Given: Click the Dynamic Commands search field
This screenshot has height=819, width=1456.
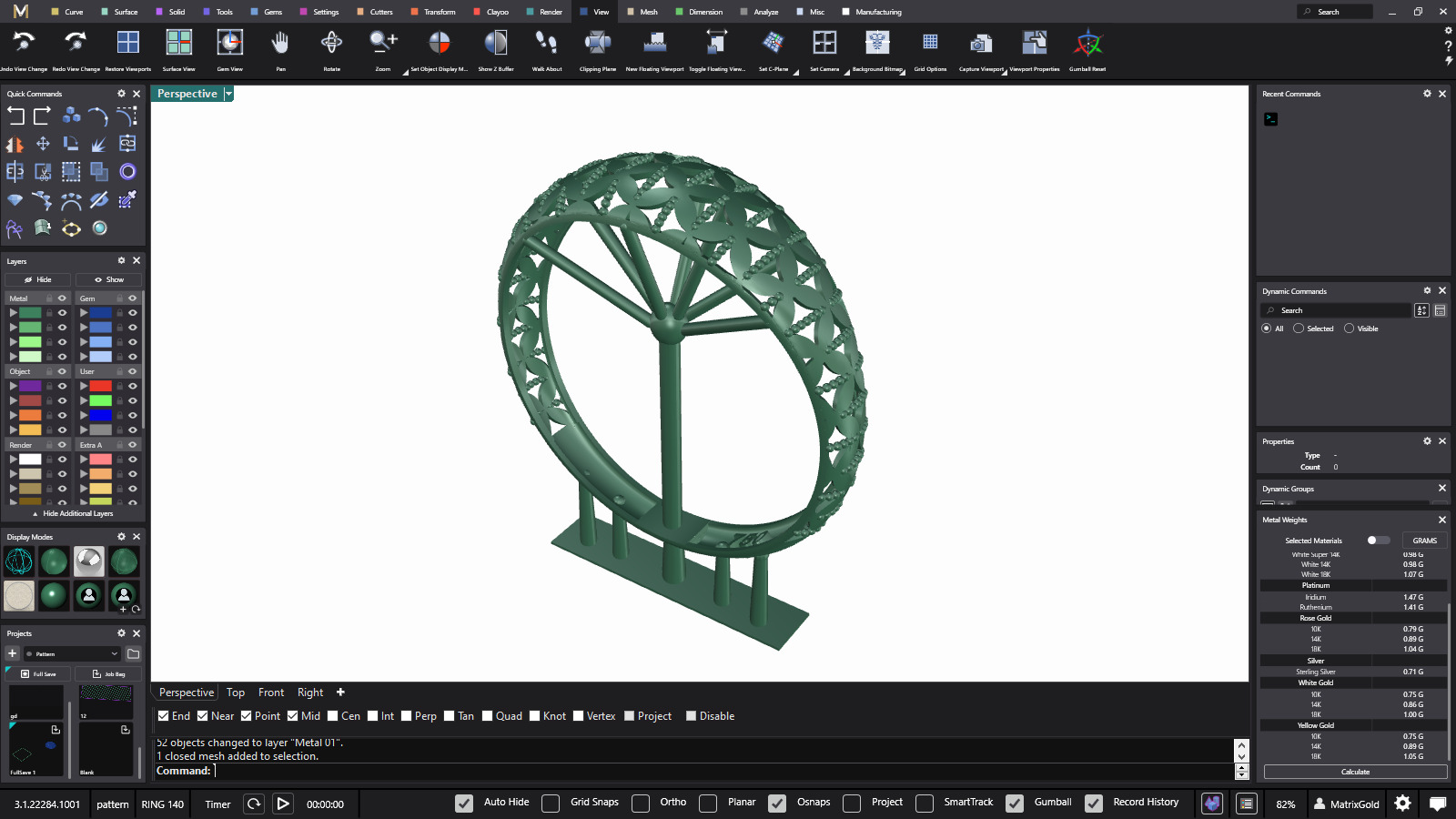Looking at the screenshot, I should (1336, 310).
